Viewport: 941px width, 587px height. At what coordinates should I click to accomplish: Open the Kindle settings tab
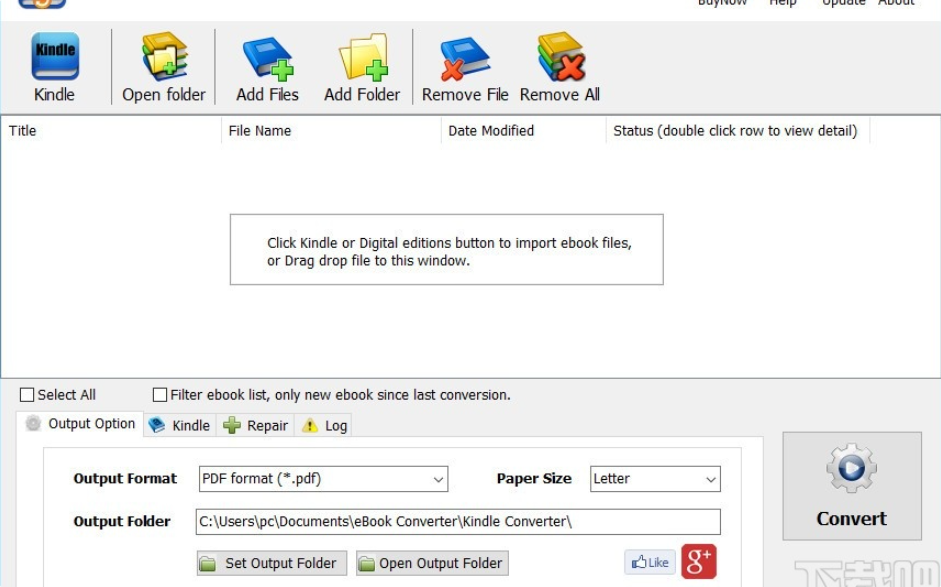pos(179,425)
